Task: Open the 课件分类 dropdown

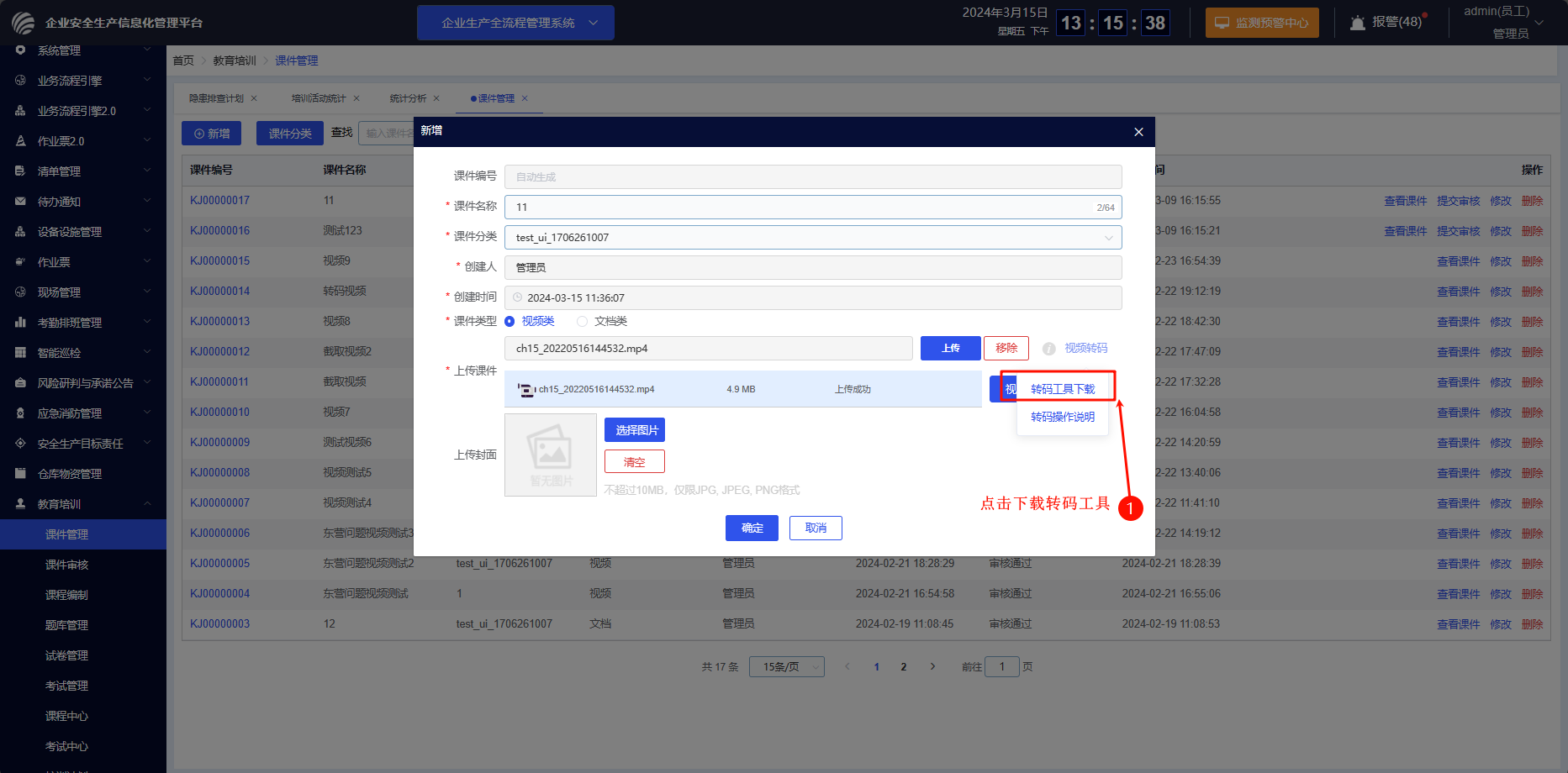Action: click(x=813, y=237)
